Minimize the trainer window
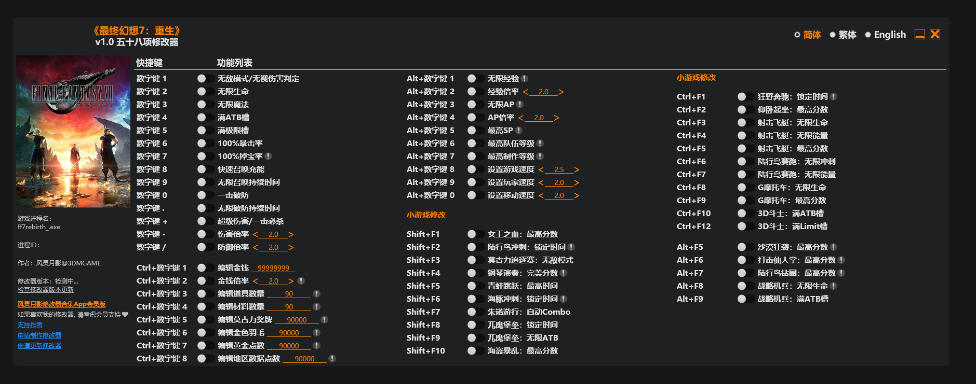This screenshot has height=384, width=976. (x=919, y=34)
